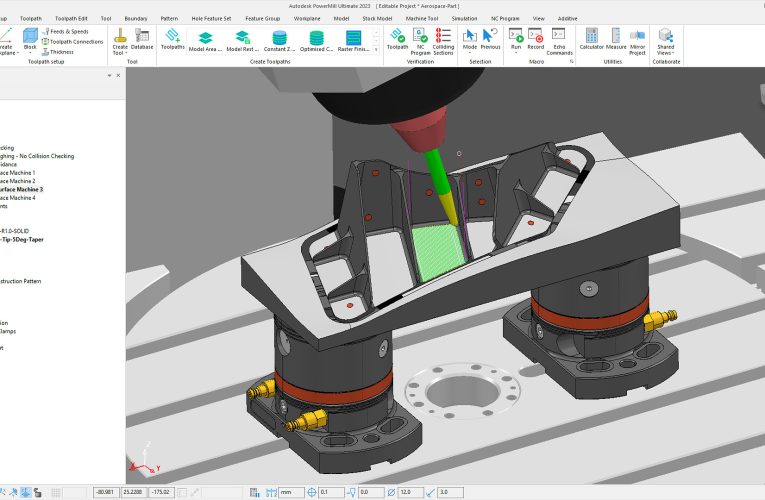Viewport: 765px width, 500px height.
Task: Toggle the highlighted view button in status bar
Action: click(x=26, y=492)
